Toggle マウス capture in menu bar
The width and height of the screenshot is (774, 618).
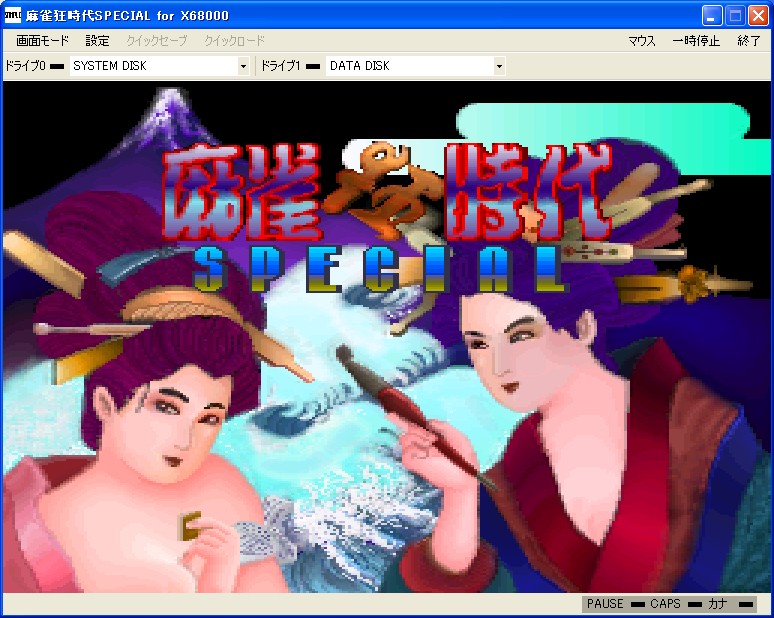pyautogui.click(x=642, y=40)
